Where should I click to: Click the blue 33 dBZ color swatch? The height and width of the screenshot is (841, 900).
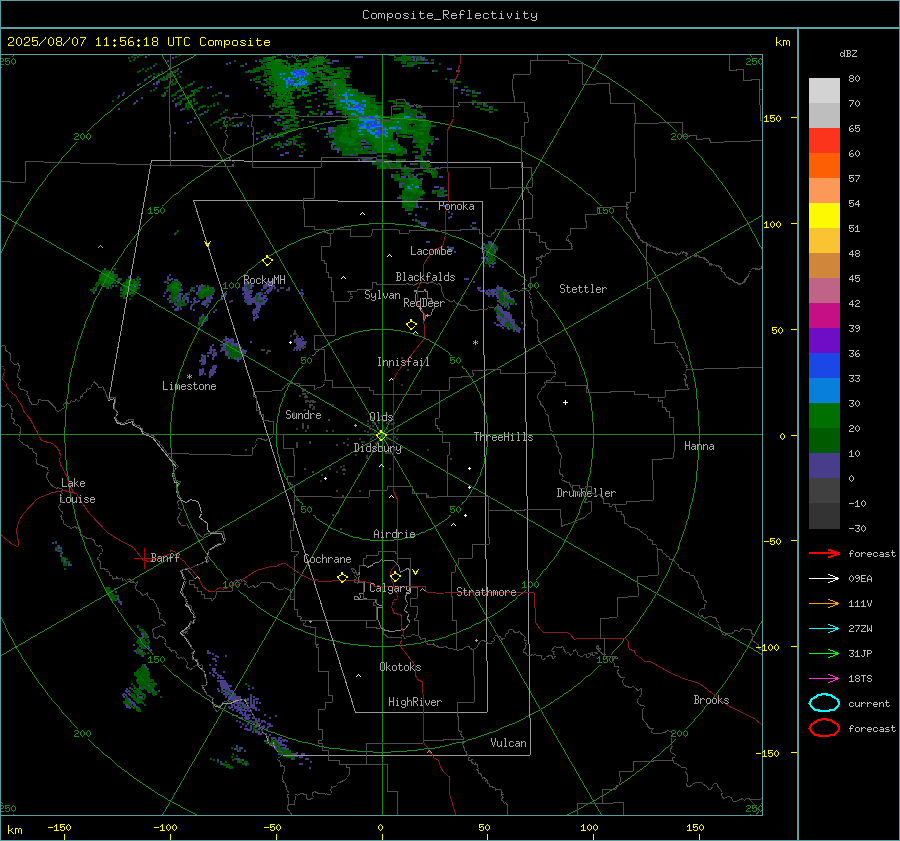pyautogui.click(x=824, y=366)
